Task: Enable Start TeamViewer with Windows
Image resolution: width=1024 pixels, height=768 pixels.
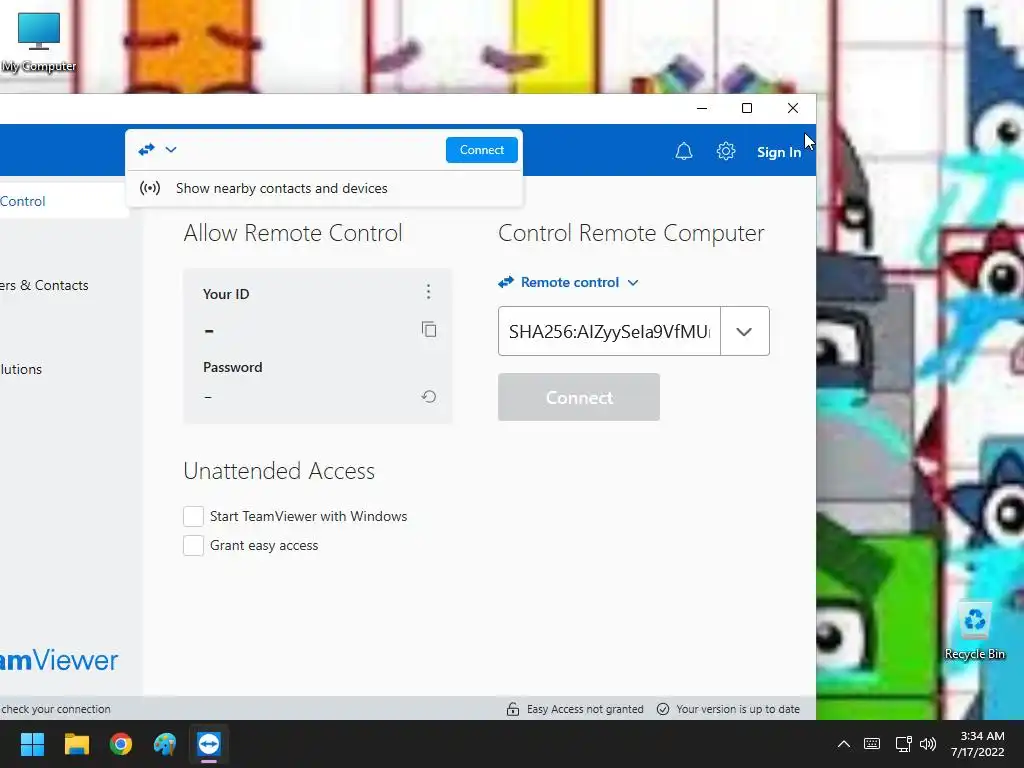Action: 193,516
